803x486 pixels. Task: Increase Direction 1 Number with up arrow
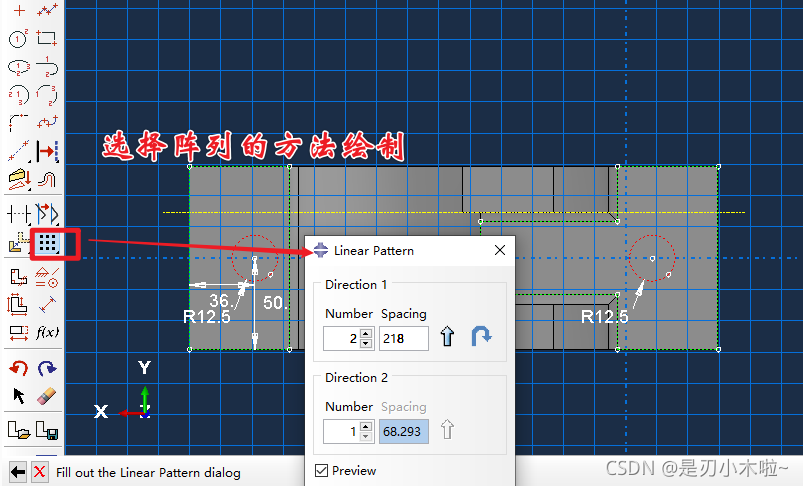(x=366, y=333)
